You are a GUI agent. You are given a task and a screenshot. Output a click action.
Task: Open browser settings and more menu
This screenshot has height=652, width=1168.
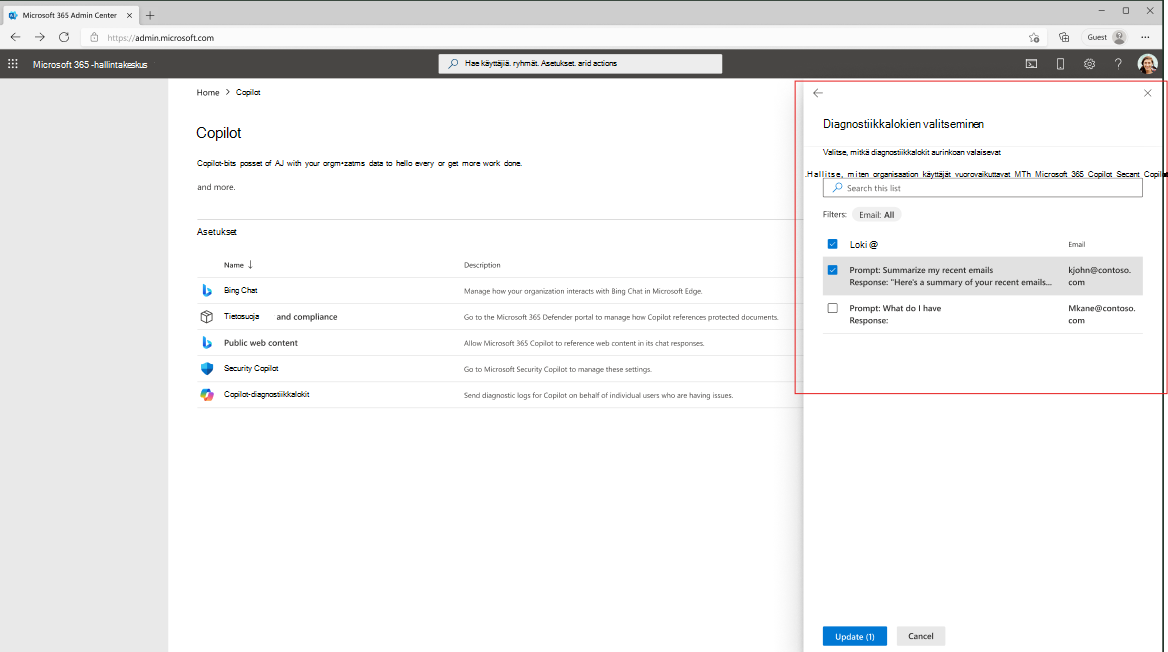1145,37
